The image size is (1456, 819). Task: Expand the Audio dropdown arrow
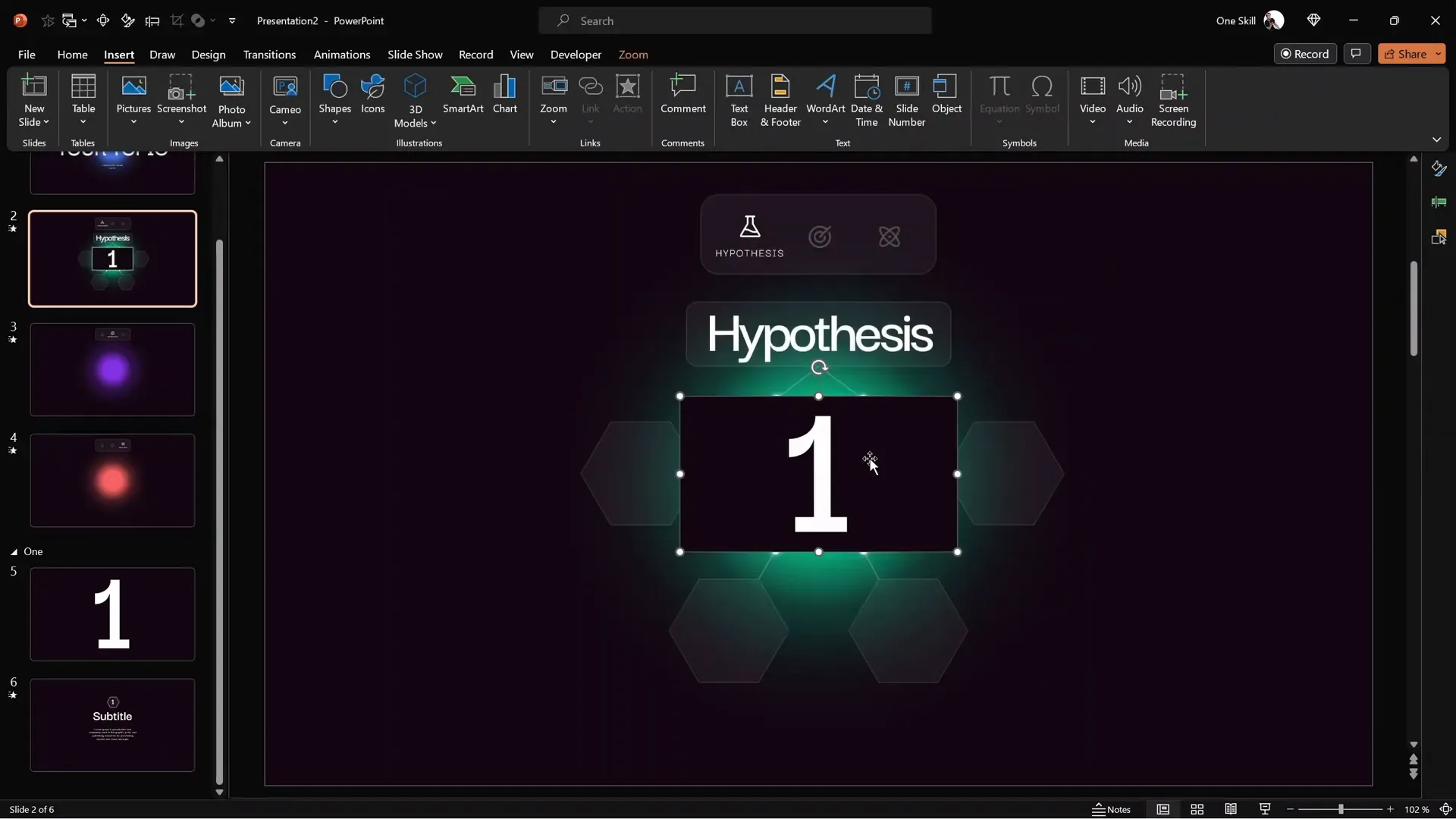click(x=1129, y=122)
